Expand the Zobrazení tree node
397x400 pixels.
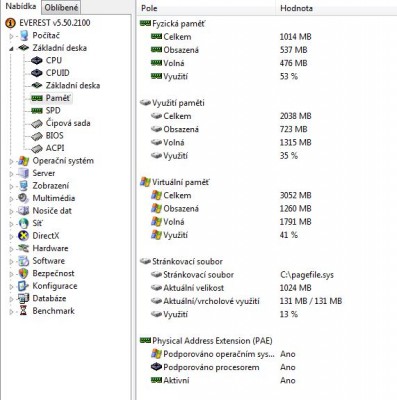[x=11, y=186]
